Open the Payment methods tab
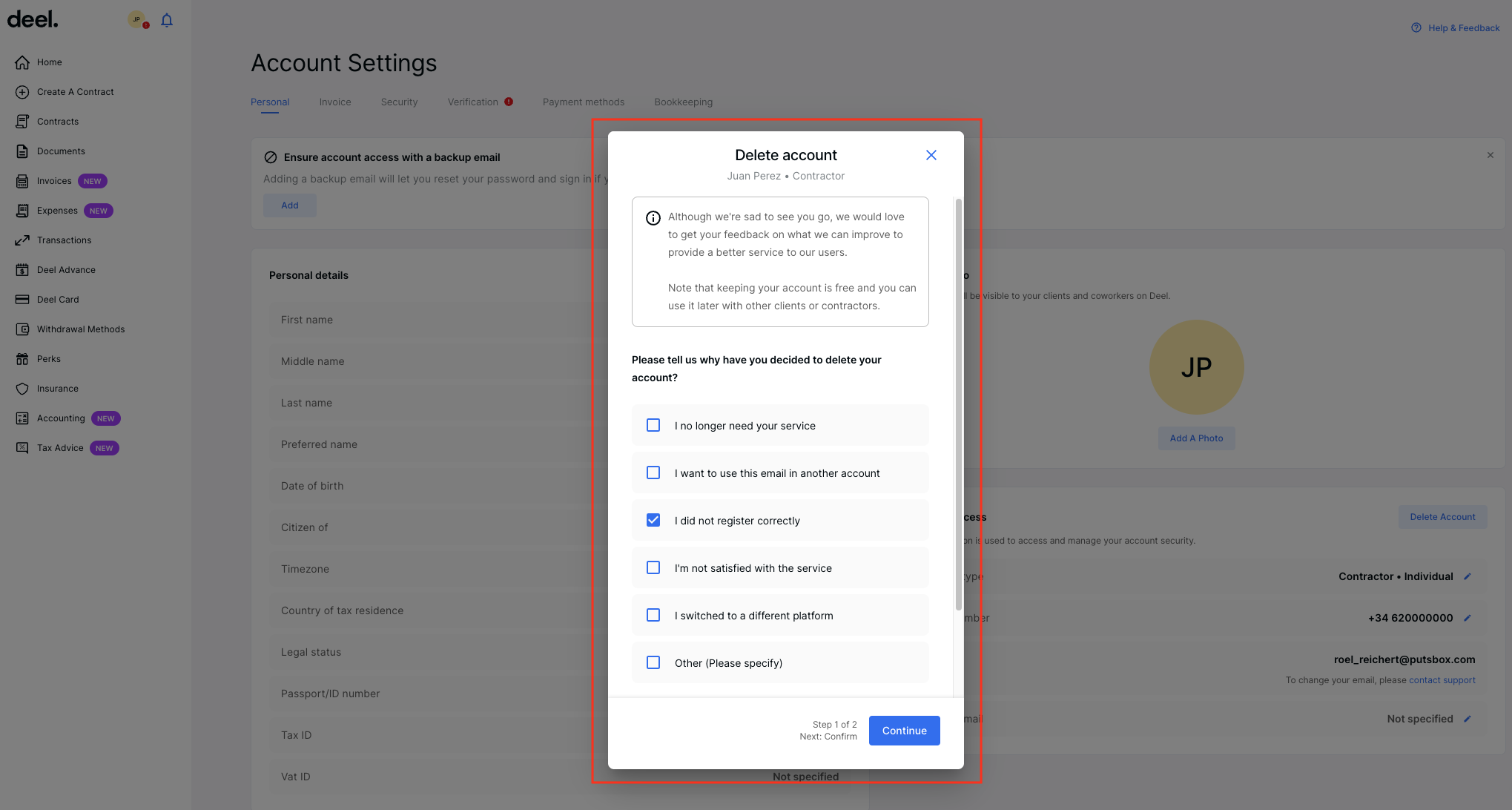The height and width of the screenshot is (810, 1512). 584,102
